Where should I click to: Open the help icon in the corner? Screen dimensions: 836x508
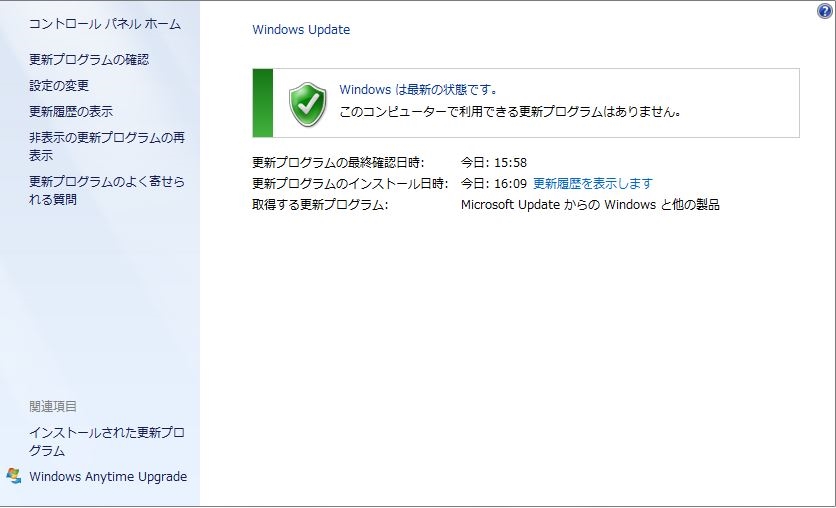coord(824,11)
